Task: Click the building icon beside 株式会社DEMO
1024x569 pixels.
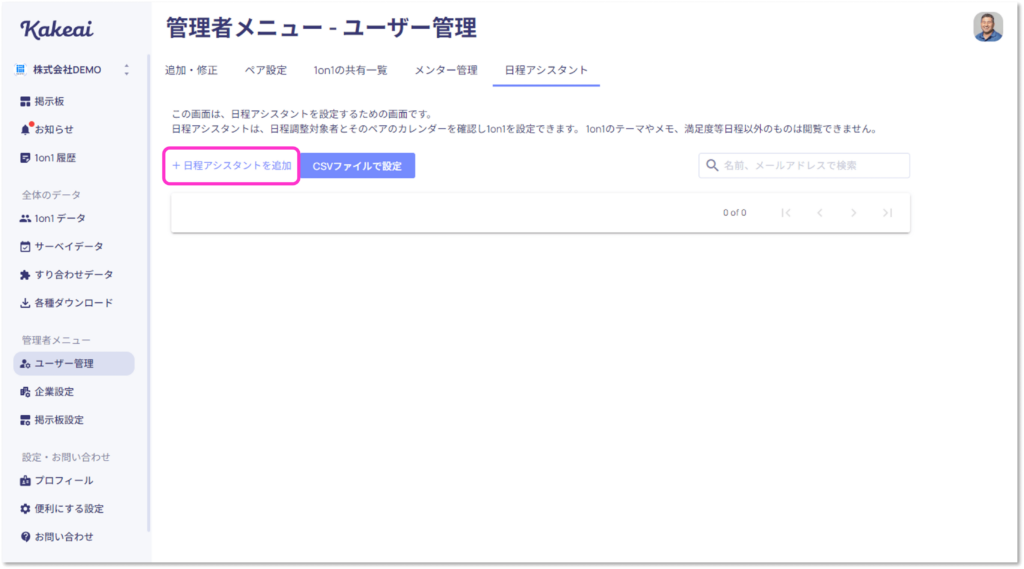Action: tap(21, 69)
